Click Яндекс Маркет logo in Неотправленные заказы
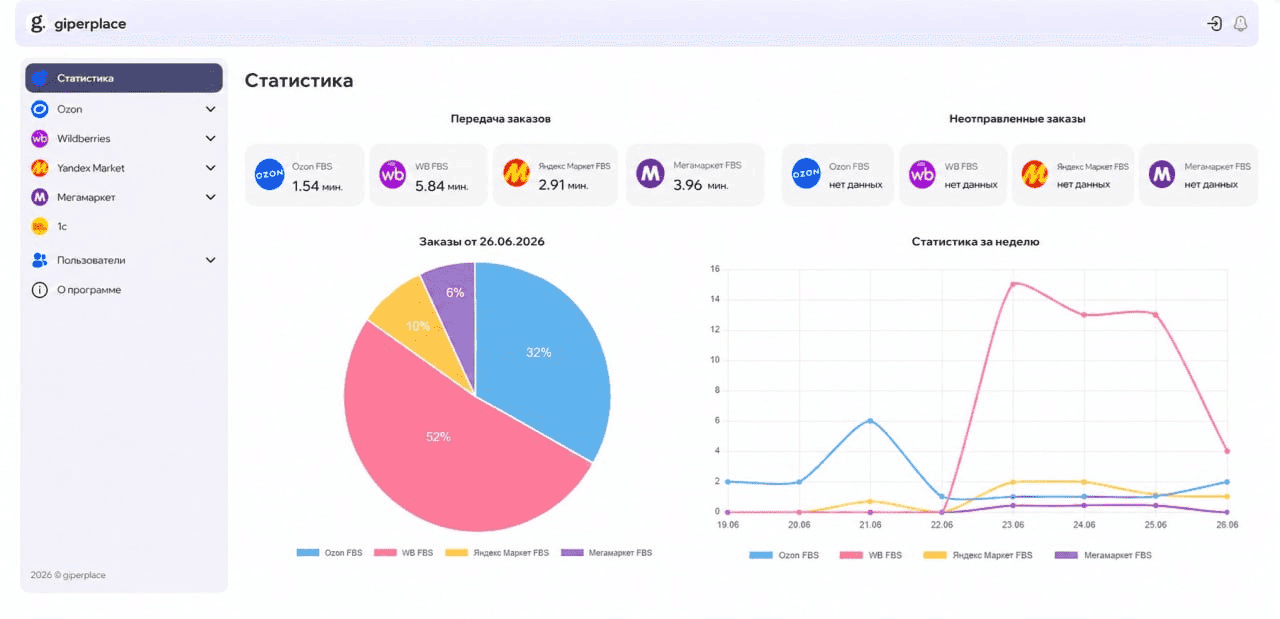Viewport: 1280px width, 619px height. point(1035,174)
